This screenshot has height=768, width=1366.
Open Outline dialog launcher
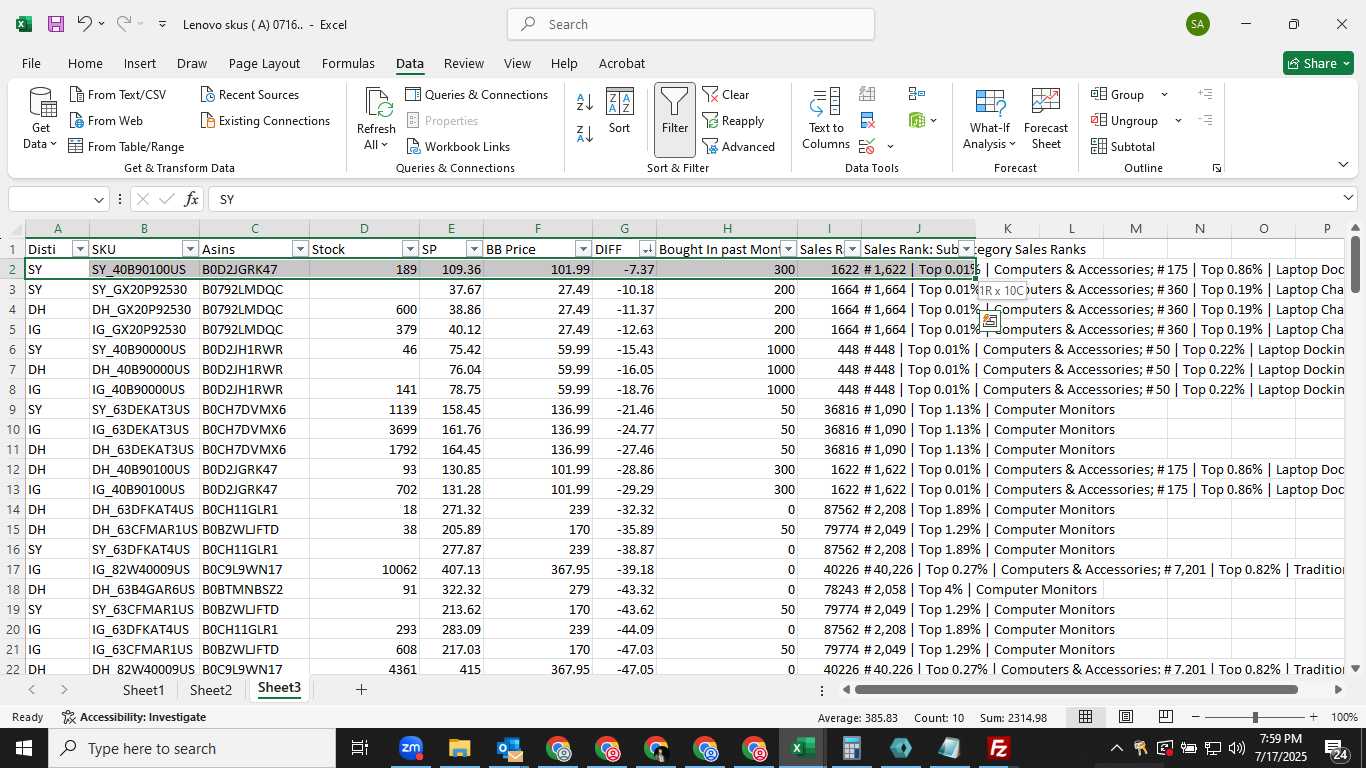click(x=1217, y=169)
